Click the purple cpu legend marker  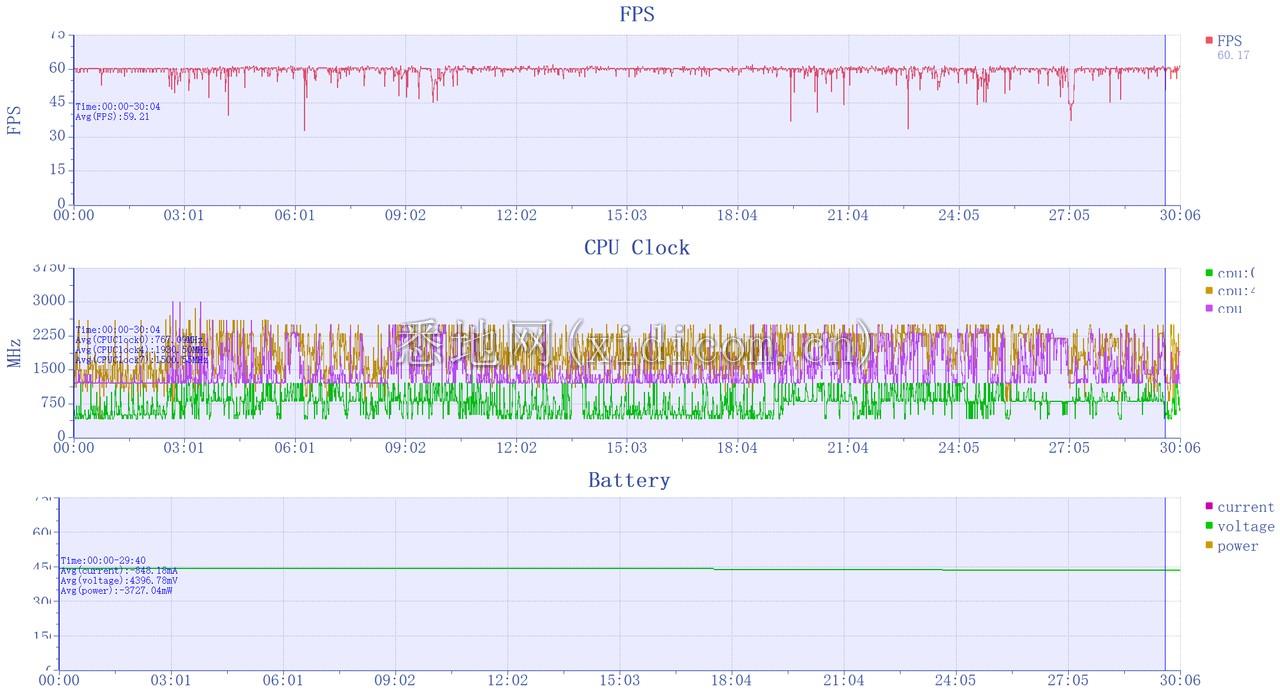click(x=1209, y=309)
